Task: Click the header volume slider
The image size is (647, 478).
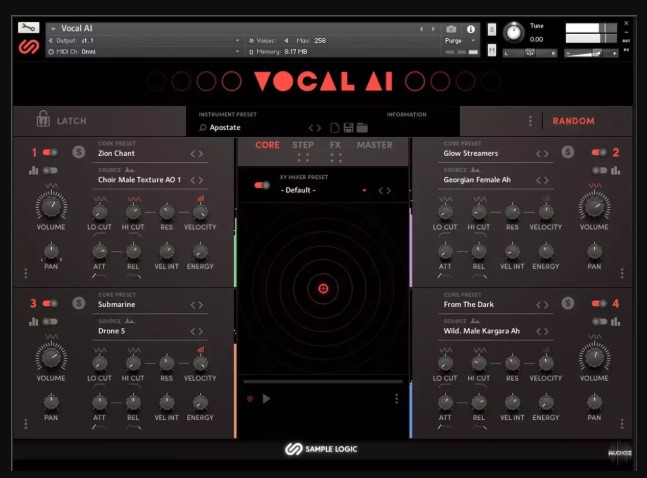Action: point(591,53)
